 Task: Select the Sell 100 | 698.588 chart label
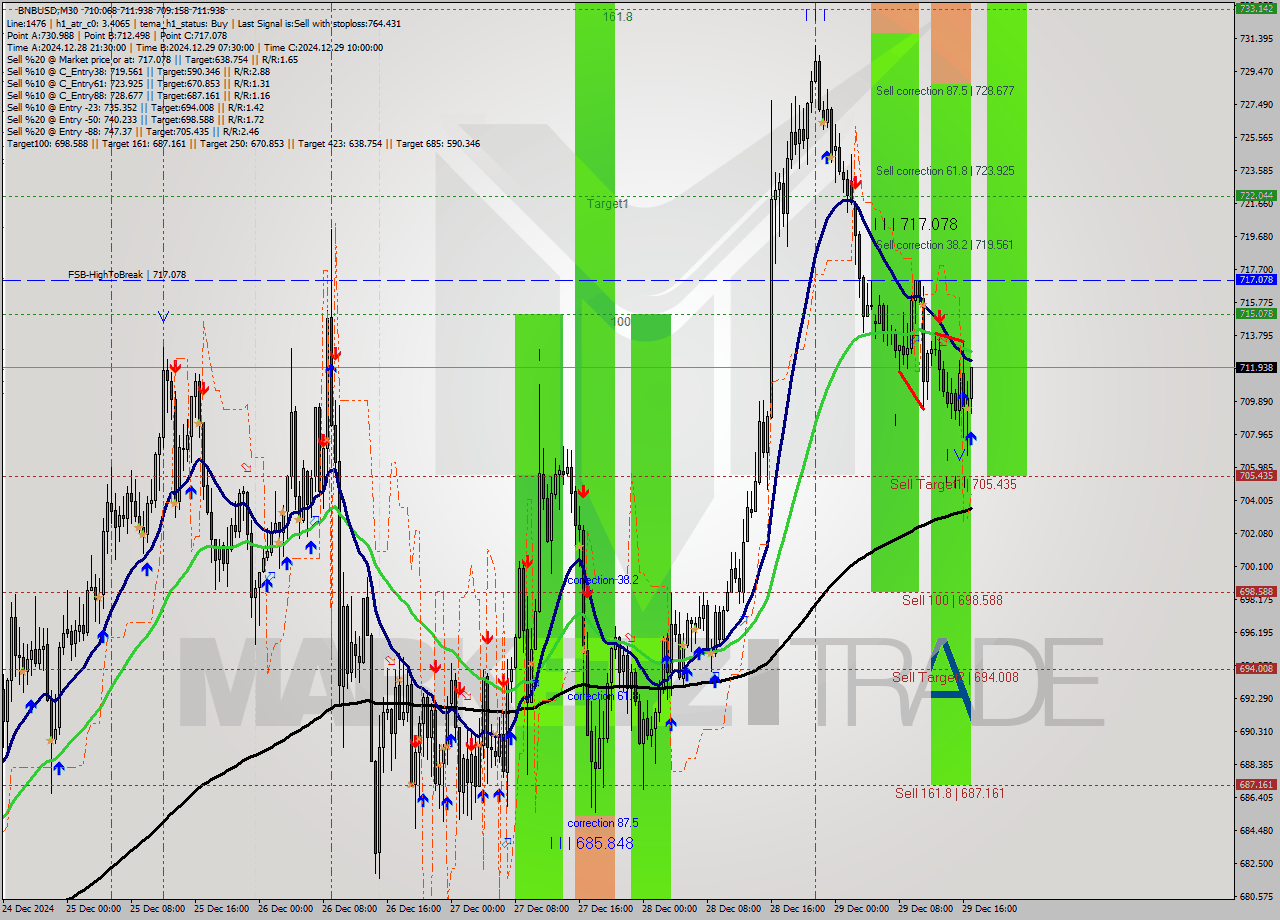[952, 600]
